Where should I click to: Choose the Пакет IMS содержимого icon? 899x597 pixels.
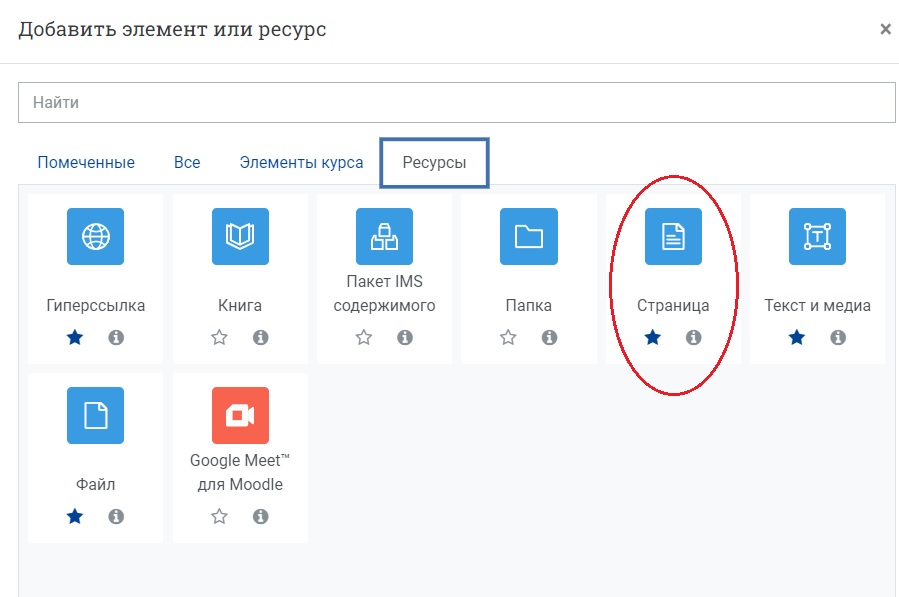point(384,236)
